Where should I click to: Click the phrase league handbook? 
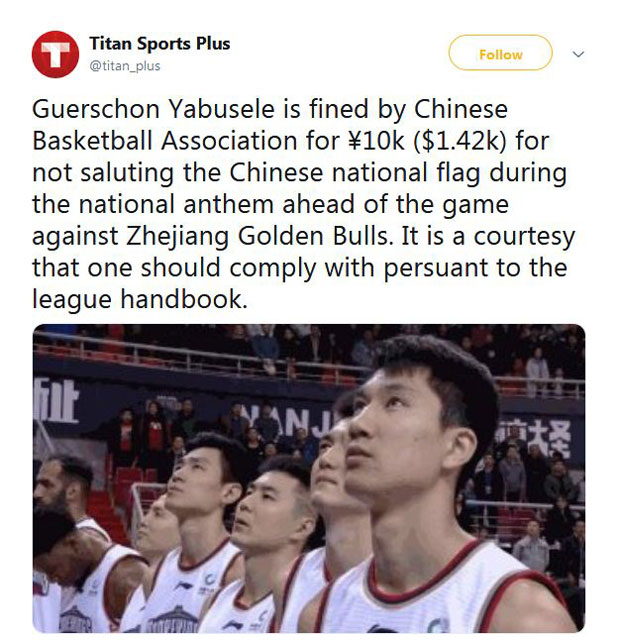140,299
